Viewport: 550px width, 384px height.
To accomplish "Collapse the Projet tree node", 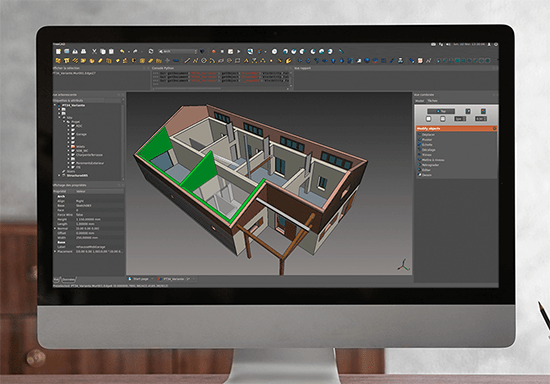I will click(x=64, y=122).
